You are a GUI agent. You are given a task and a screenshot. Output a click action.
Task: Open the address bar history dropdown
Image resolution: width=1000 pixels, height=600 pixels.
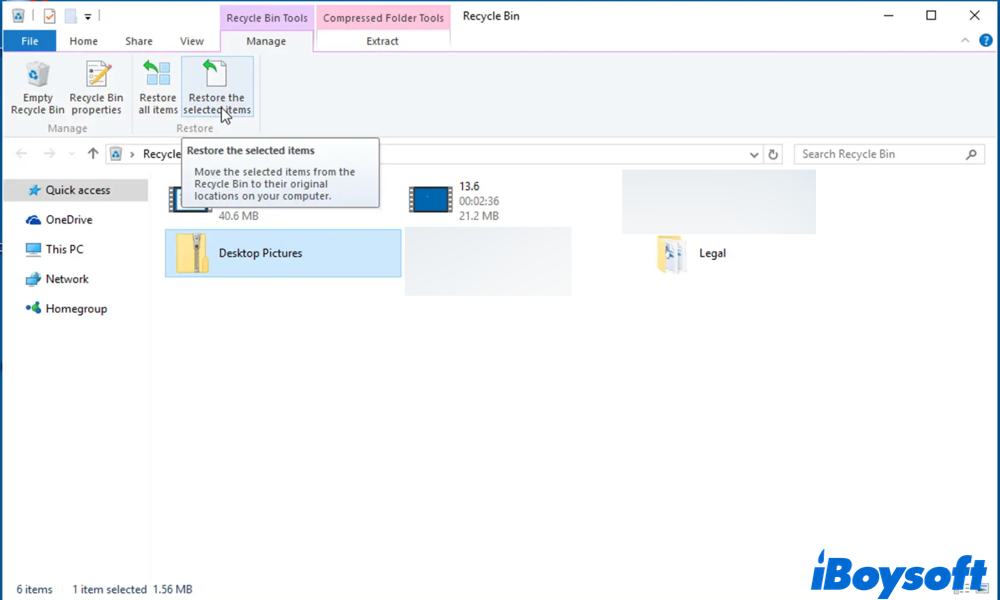754,155
